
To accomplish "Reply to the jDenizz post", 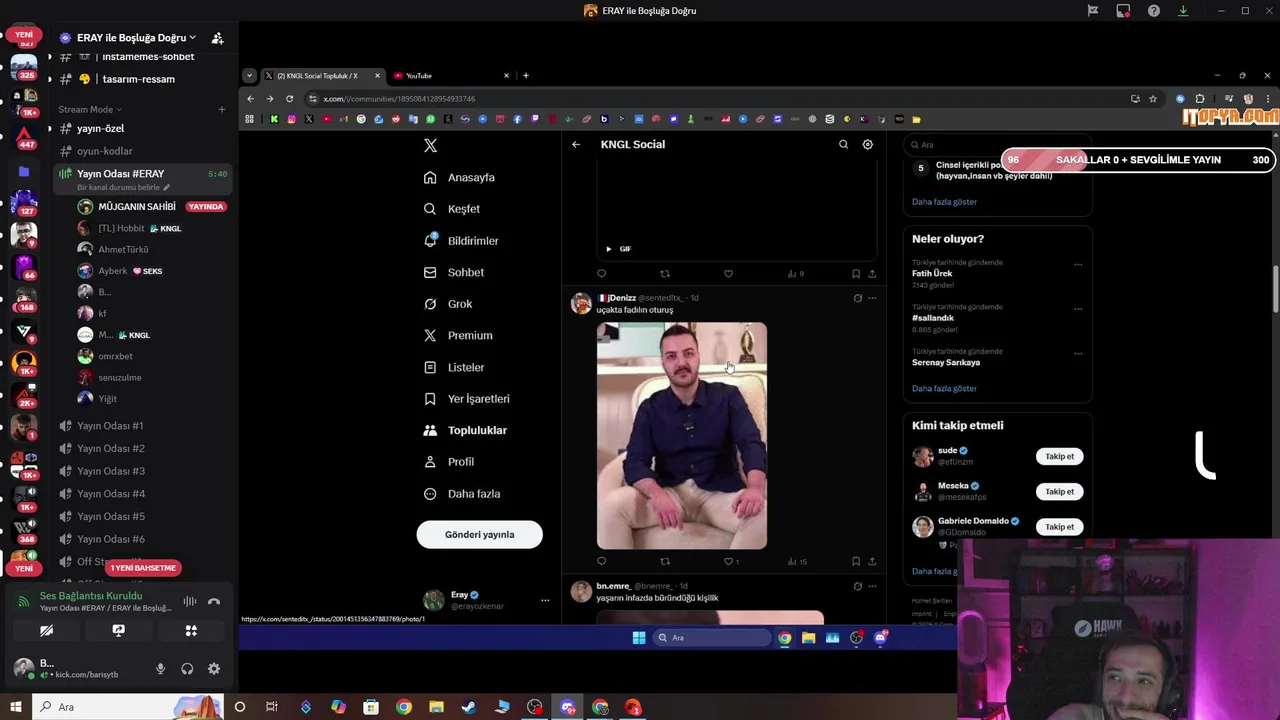I will coord(601,562).
